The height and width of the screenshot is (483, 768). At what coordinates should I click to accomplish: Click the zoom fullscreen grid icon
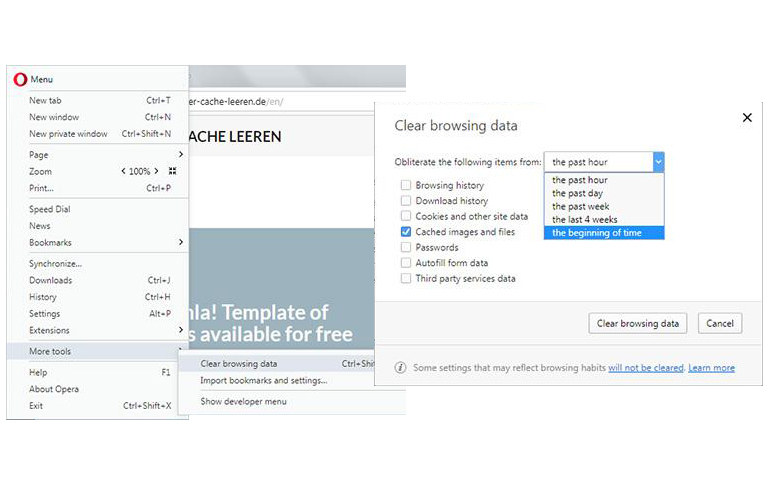tap(172, 171)
